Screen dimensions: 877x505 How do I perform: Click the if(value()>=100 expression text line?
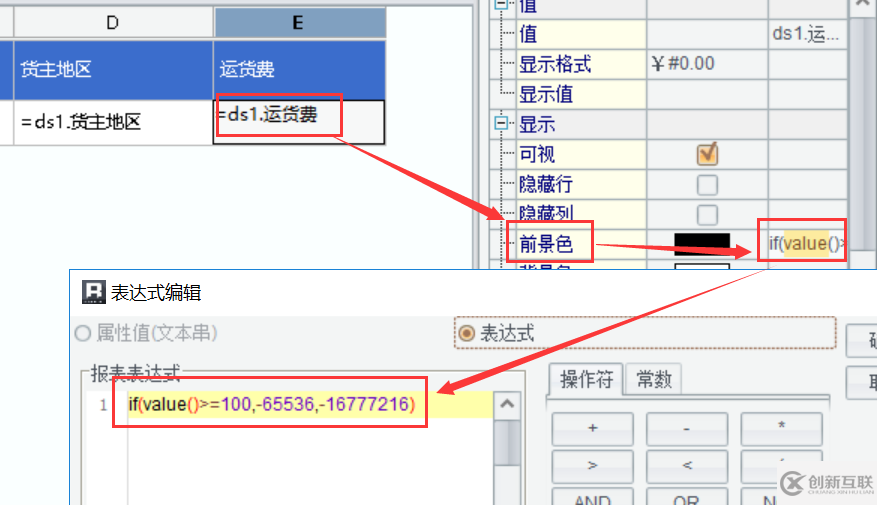click(x=272, y=404)
